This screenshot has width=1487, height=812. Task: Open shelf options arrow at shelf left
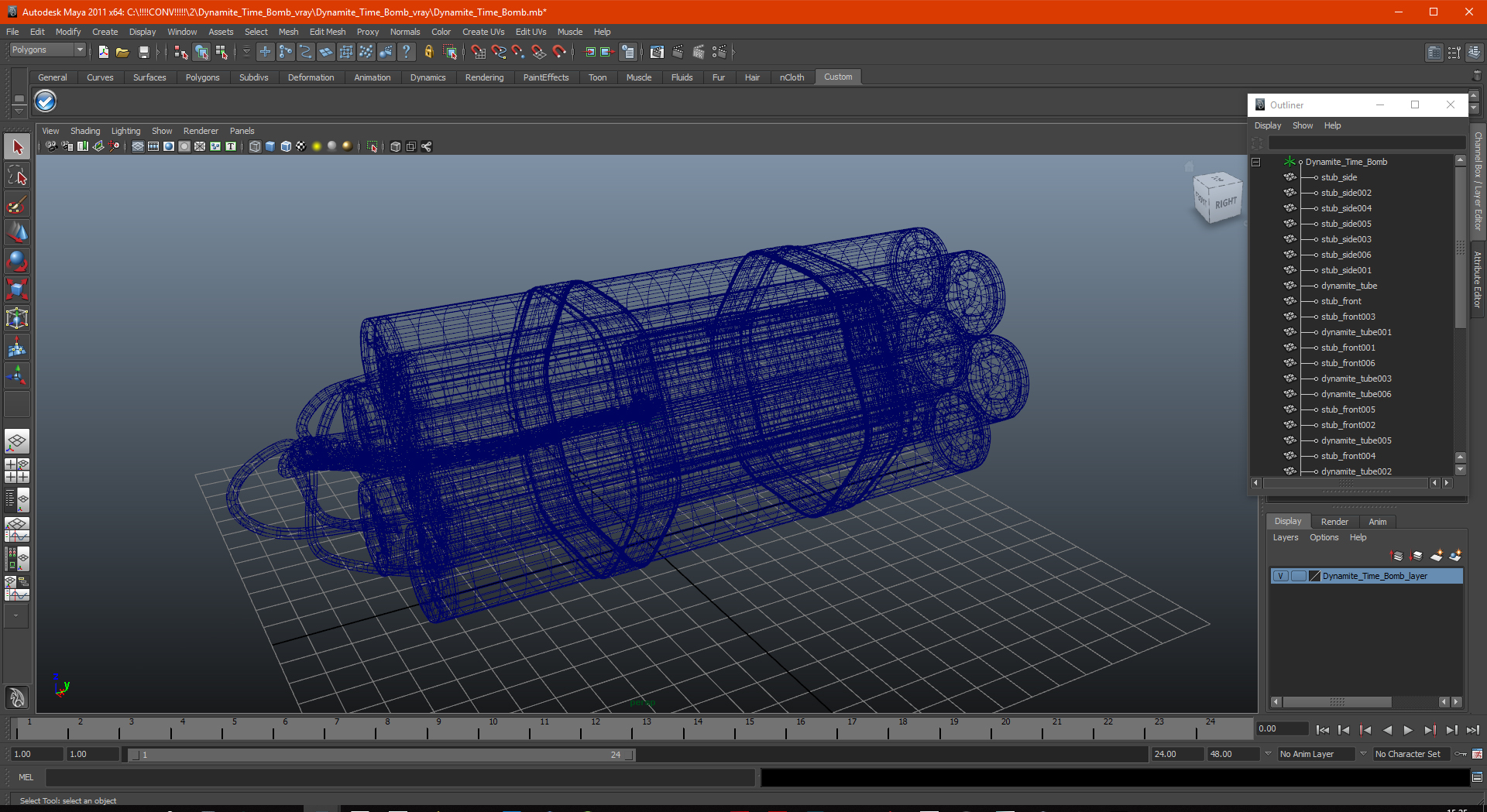coord(19,111)
